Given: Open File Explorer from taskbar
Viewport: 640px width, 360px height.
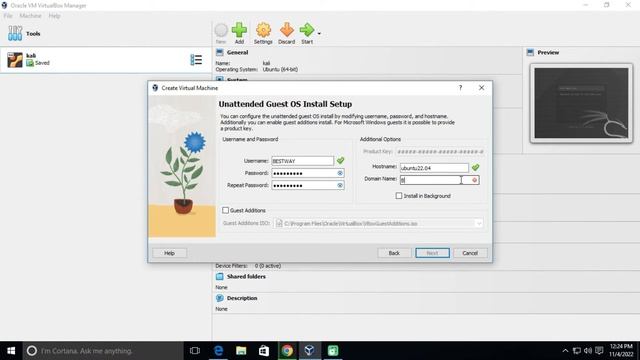Looking at the screenshot, I should point(241,351).
